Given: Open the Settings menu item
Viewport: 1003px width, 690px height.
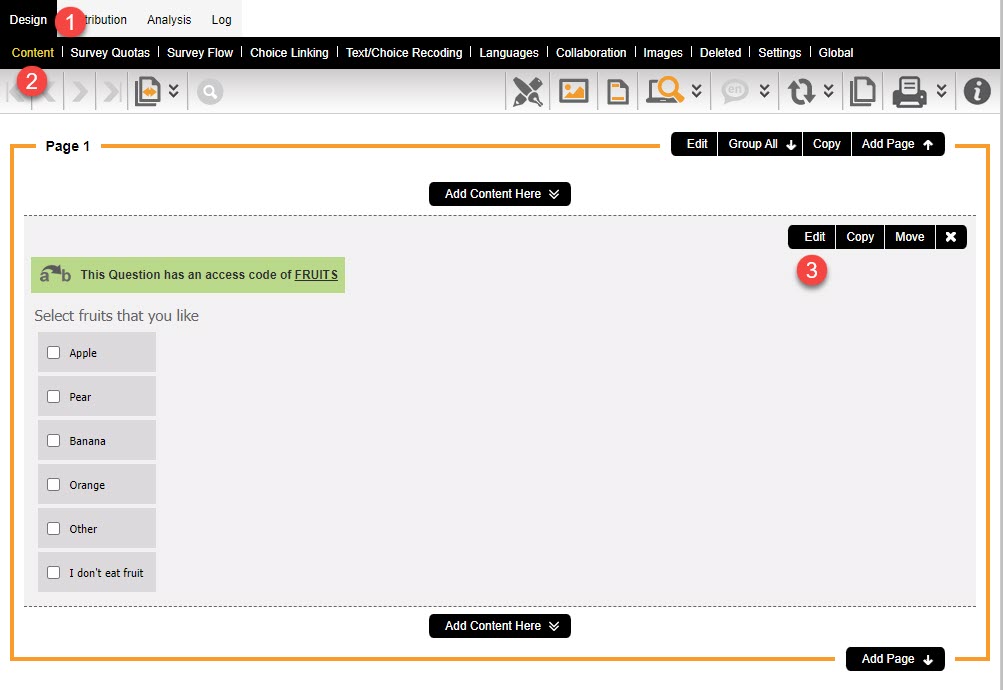Looking at the screenshot, I should [x=779, y=52].
